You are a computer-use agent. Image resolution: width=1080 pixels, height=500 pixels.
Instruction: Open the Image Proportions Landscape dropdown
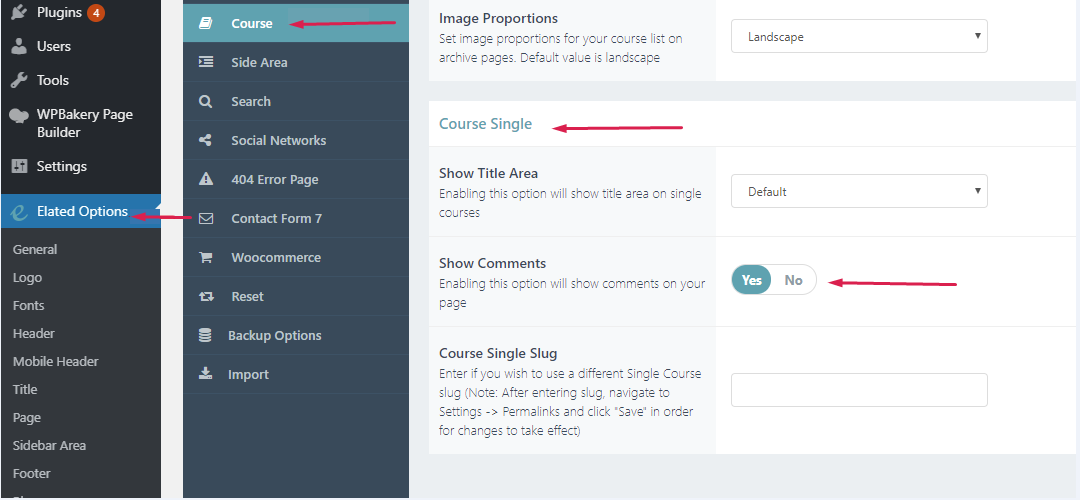click(x=859, y=37)
